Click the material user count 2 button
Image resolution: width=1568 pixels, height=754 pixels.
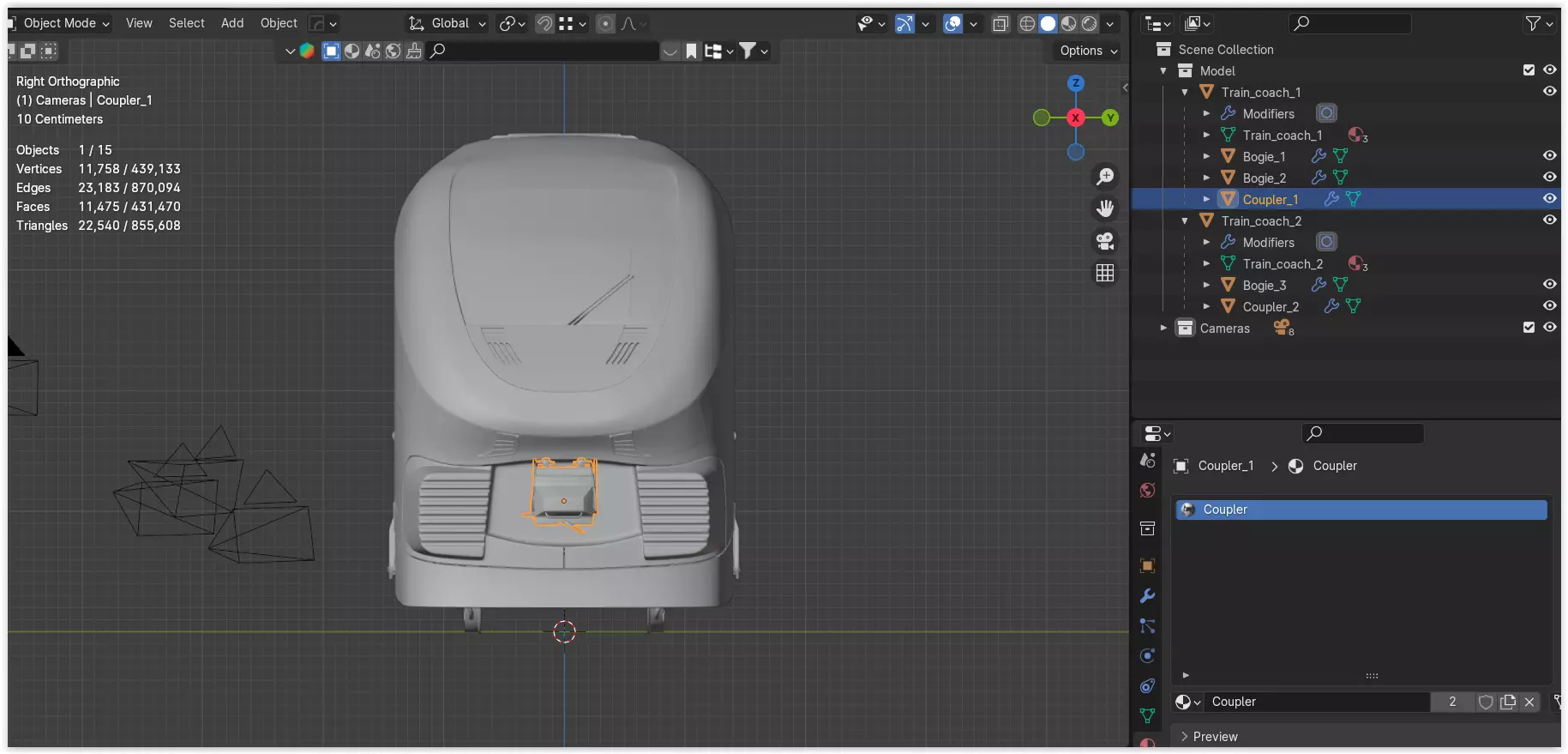[1452, 702]
